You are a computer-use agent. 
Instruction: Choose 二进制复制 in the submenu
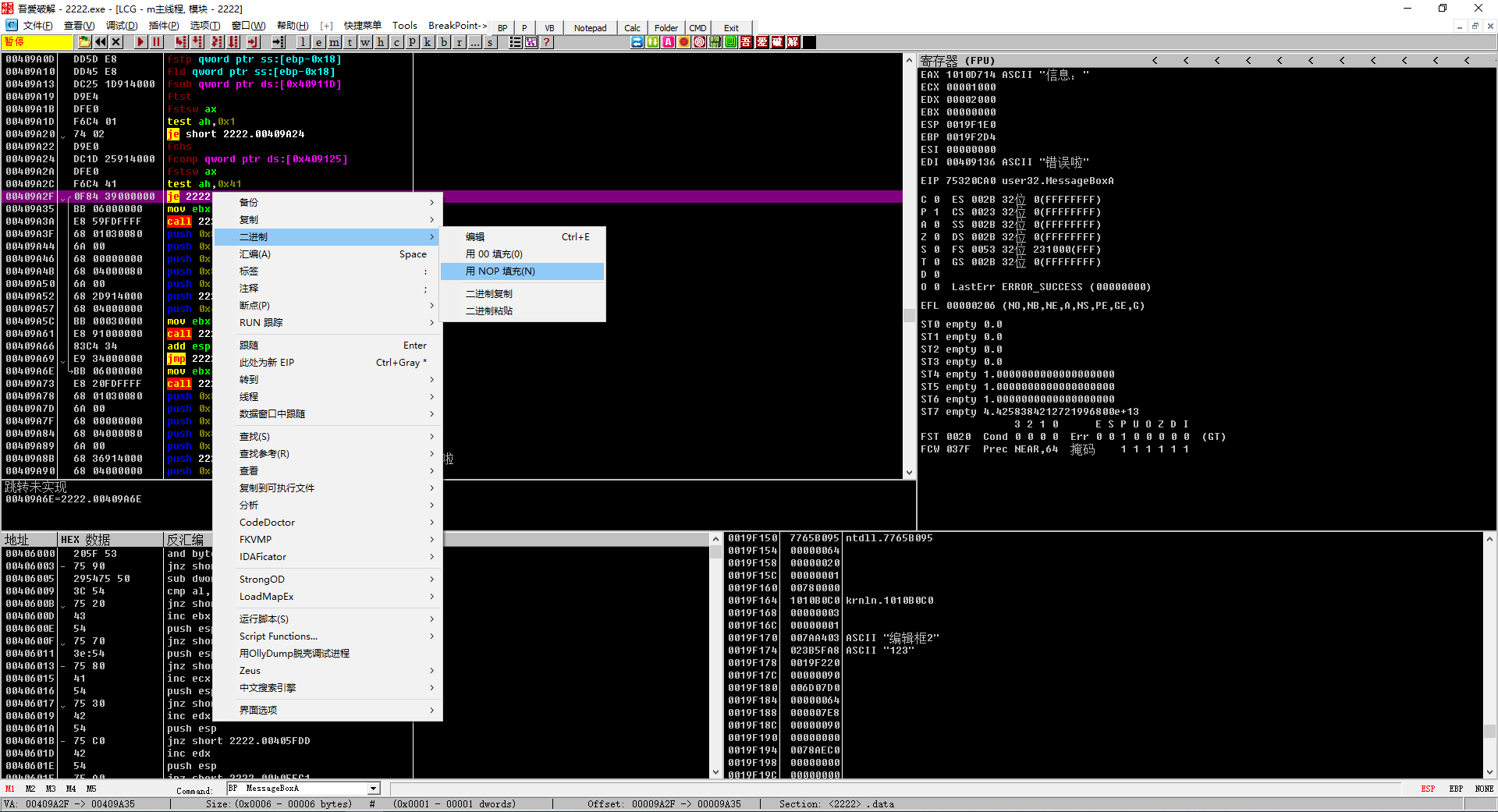point(522,294)
